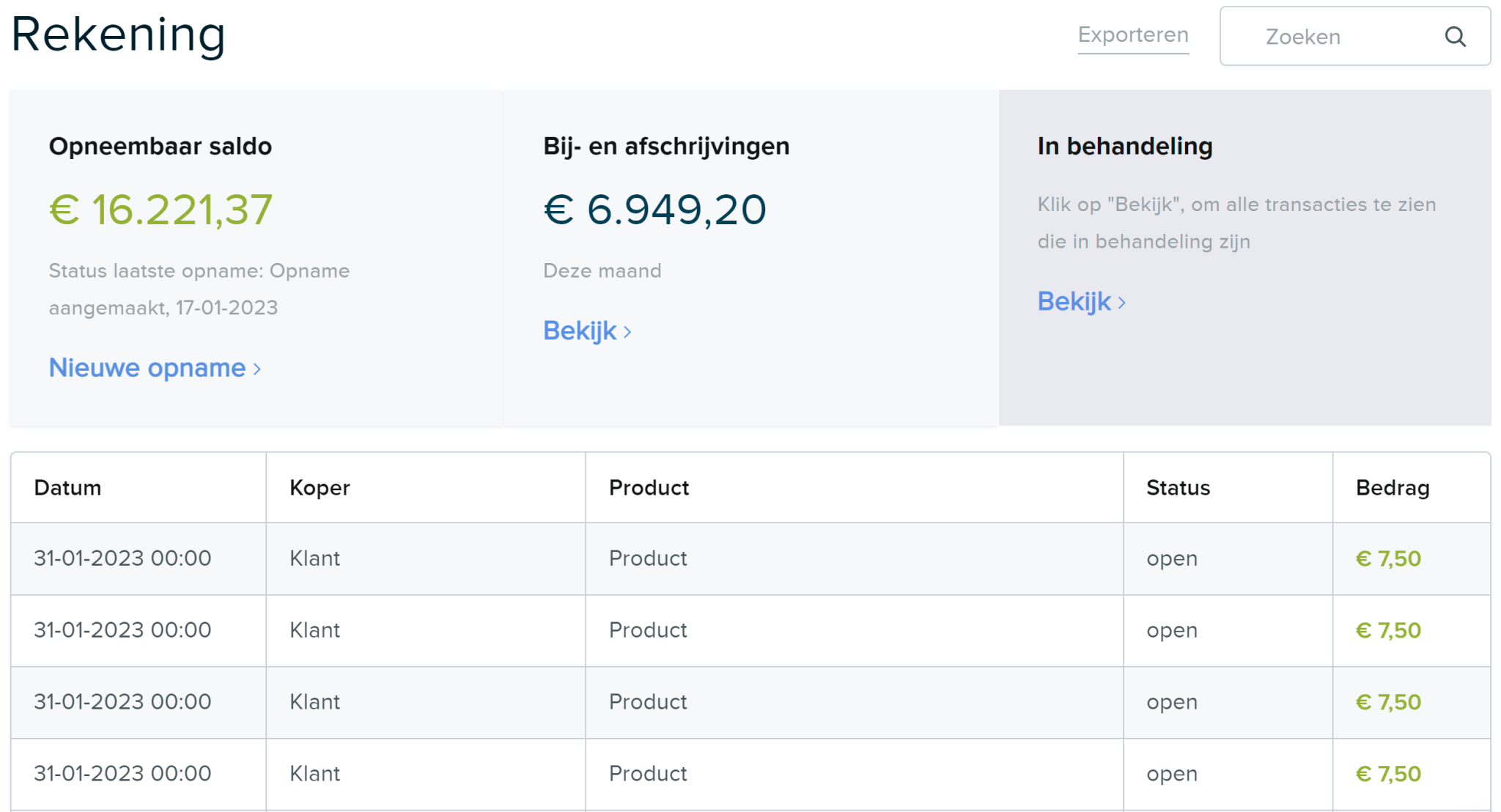This screenshot has height=812, width=1501.
Task: Select the Product column header
Action: (x=648, y=487)
